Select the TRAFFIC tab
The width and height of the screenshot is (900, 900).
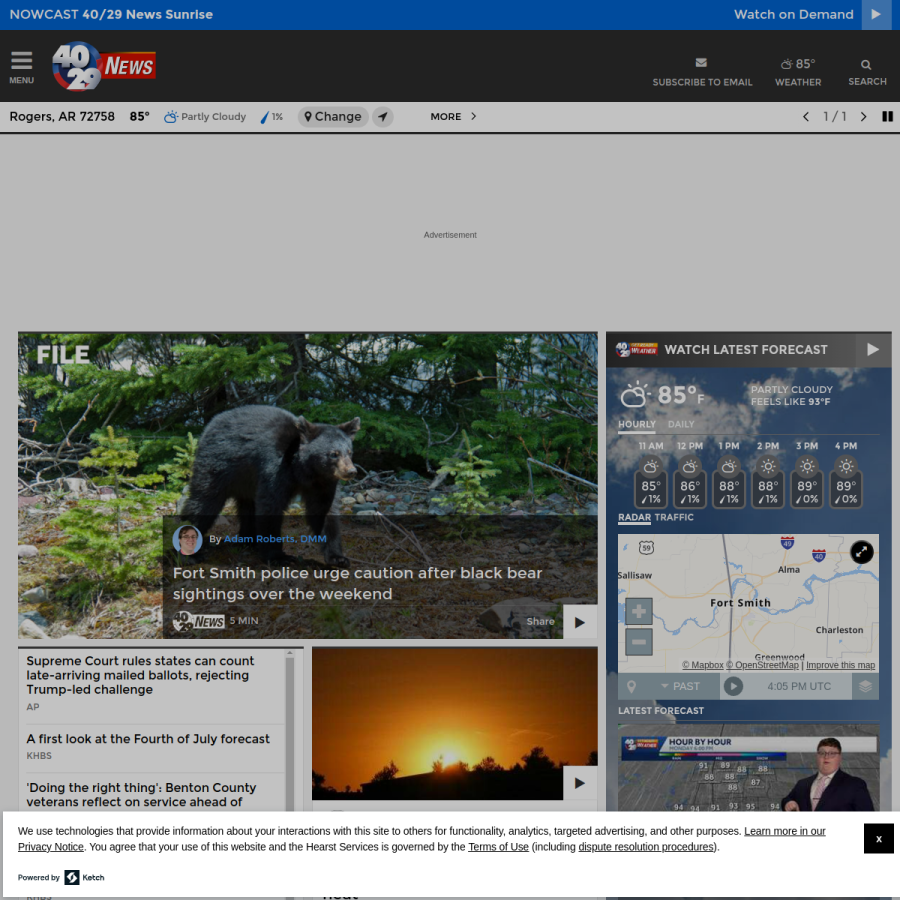click(x=673, y=517)
